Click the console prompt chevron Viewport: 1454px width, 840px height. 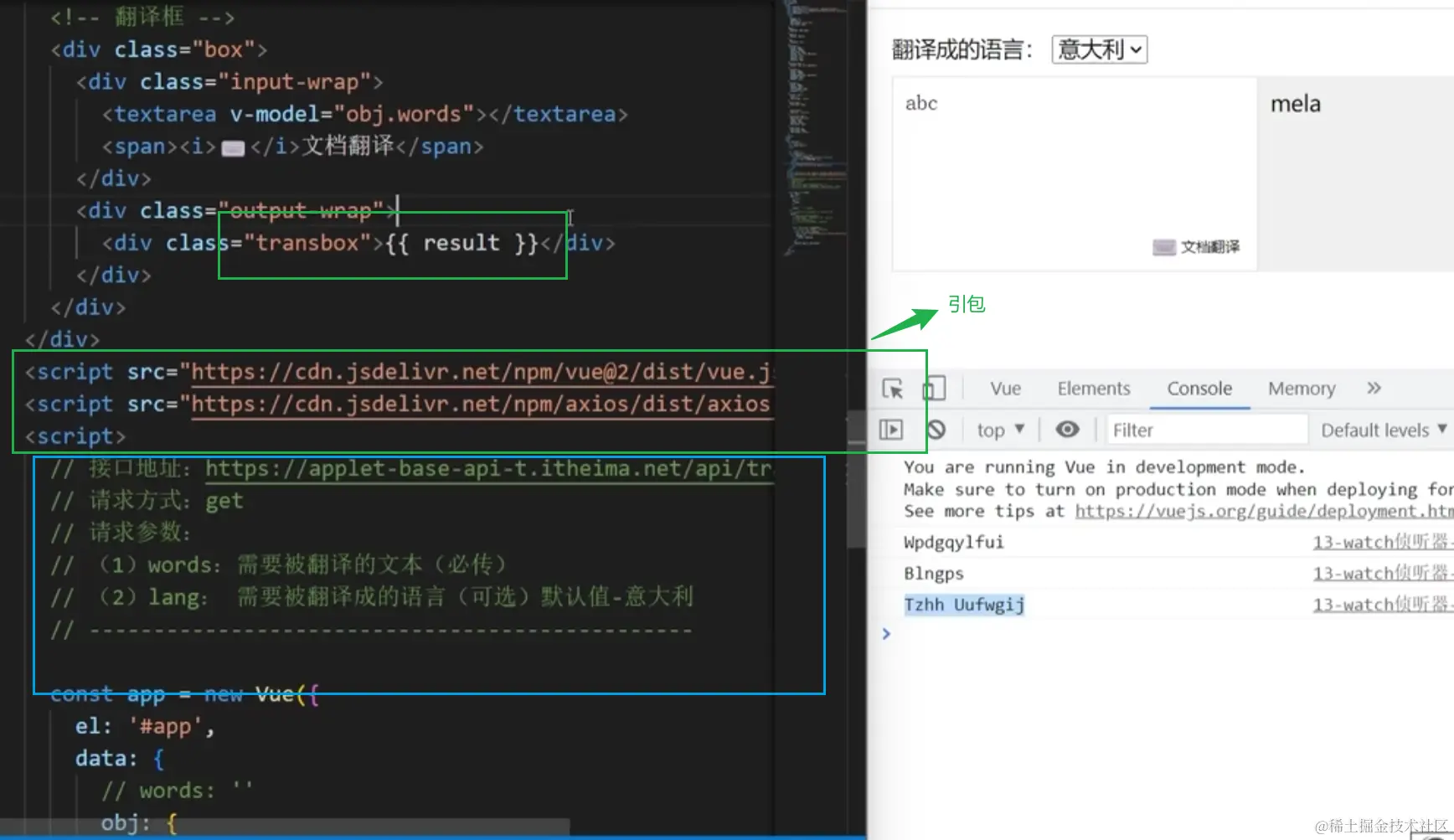coord(886,633)
